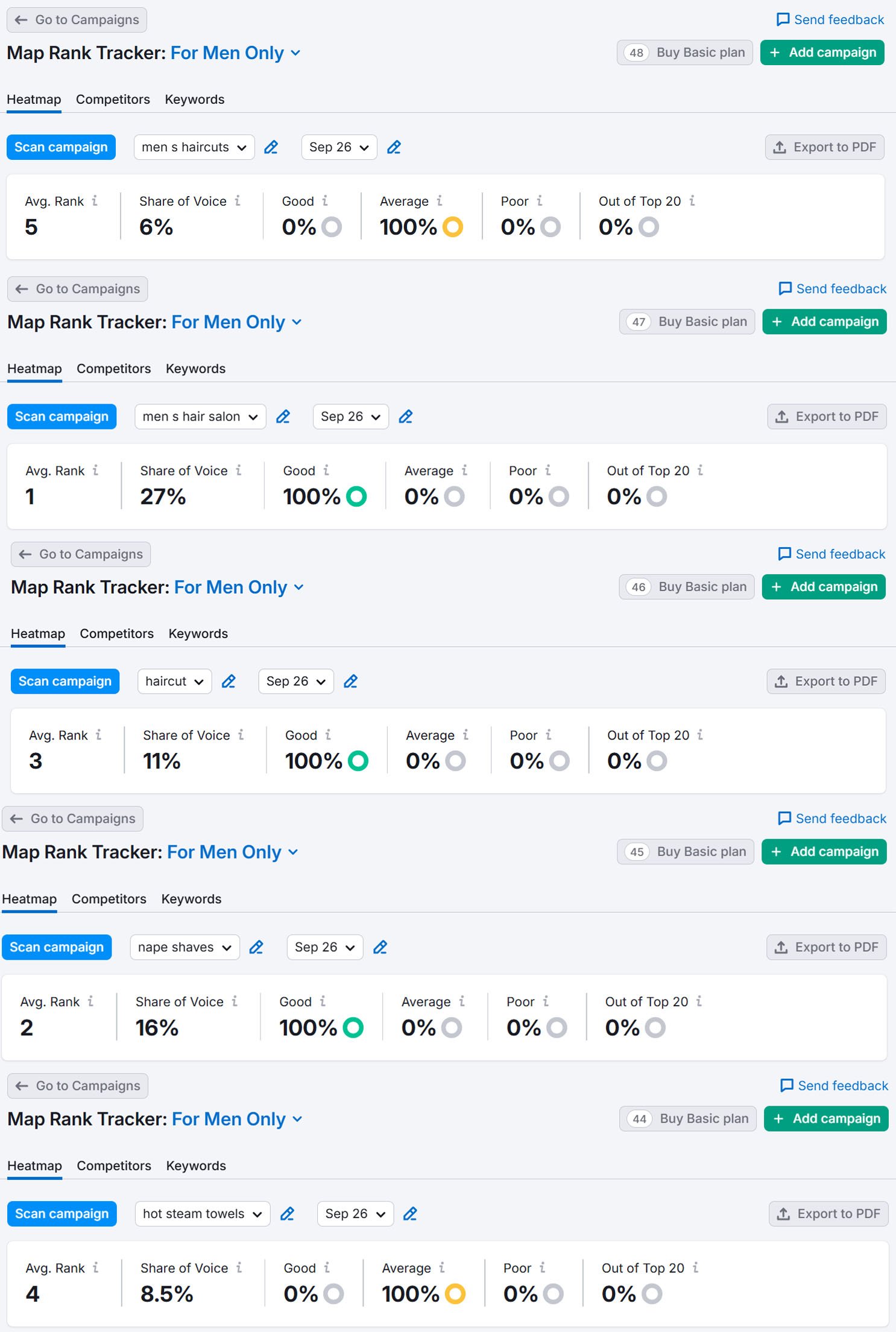
Task: Click Add campaign next to the 44 badge
Action: pyautogui.click(x=826, y=1118)
